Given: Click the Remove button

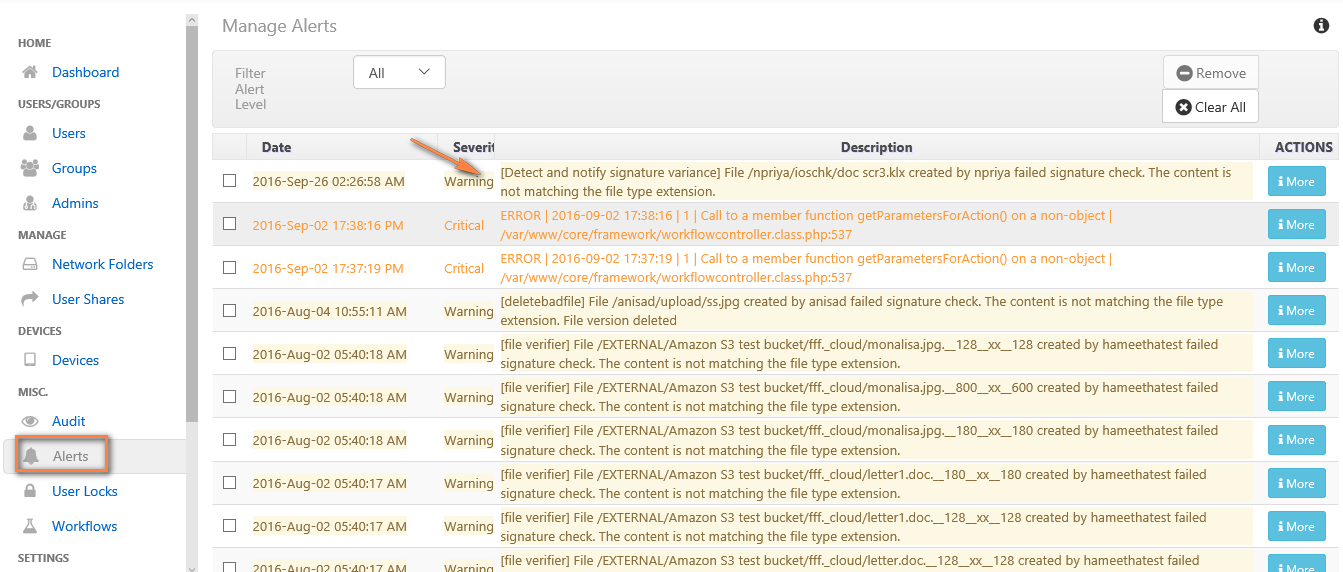Looking at the screenshot, I should point(1210,73).
